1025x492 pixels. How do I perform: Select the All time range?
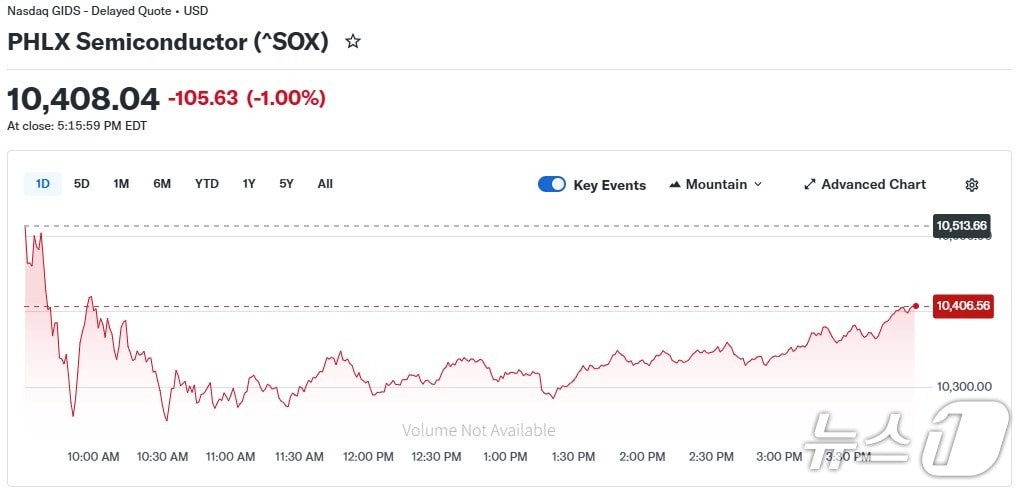[325, 184]
